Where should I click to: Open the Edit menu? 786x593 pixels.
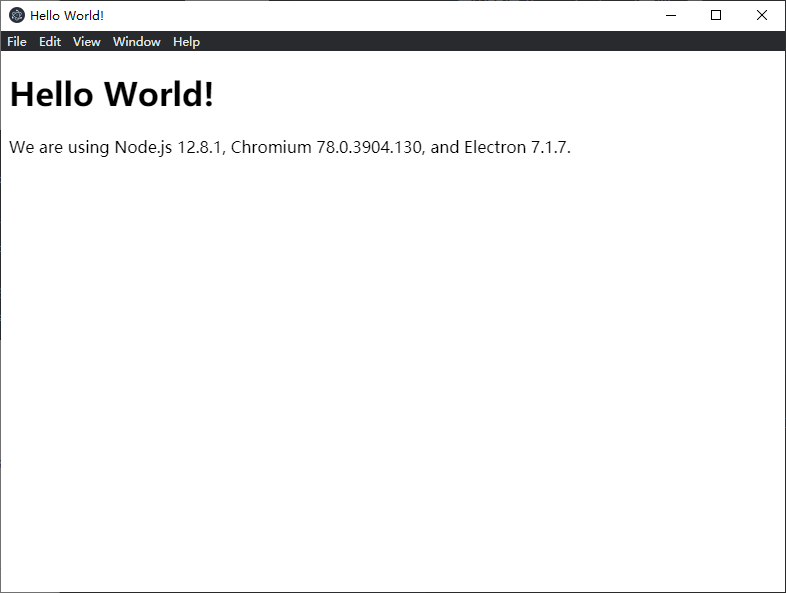tap(50, 42)
